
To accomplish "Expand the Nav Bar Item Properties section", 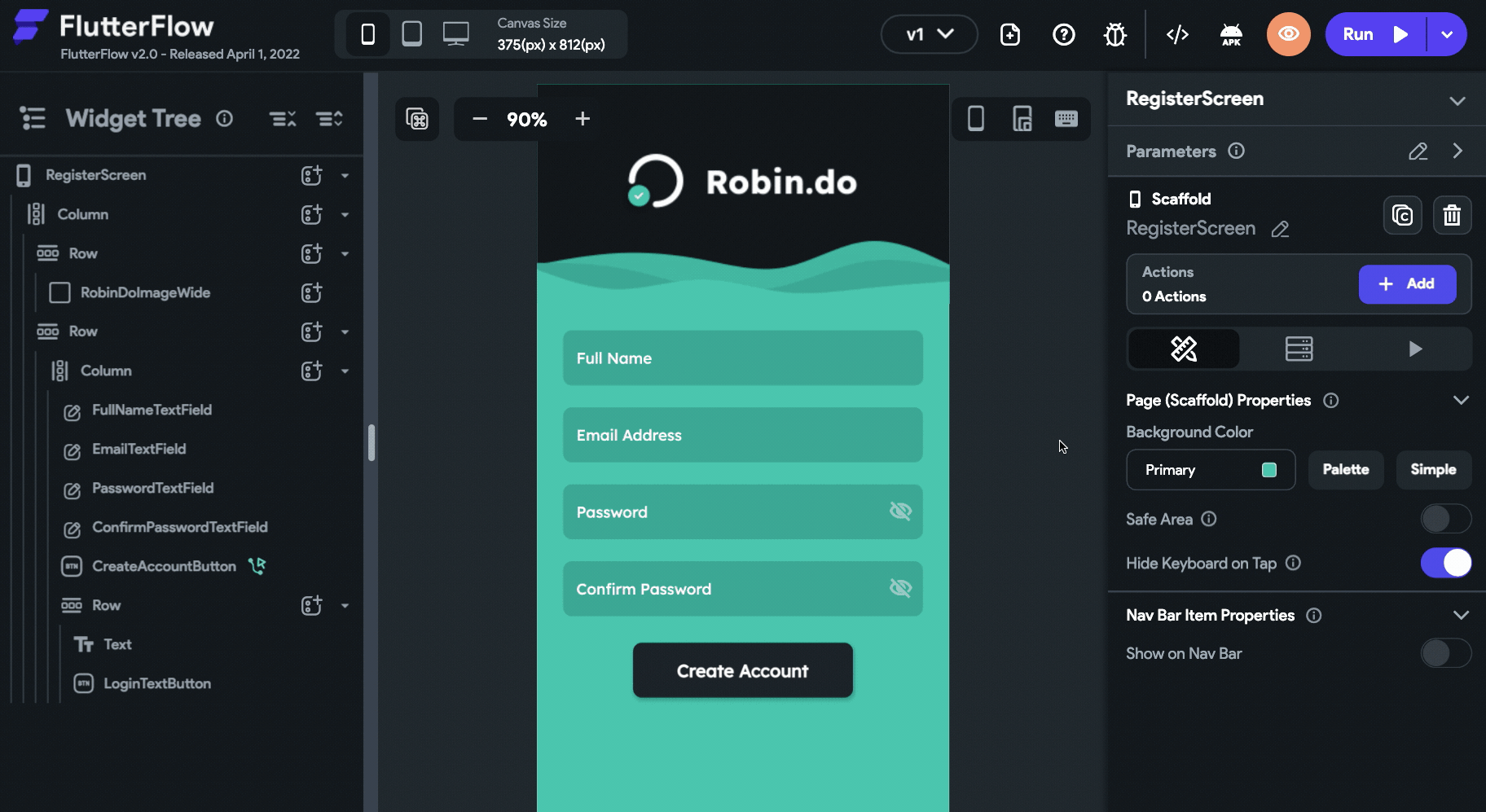I will coord(1462,615).
